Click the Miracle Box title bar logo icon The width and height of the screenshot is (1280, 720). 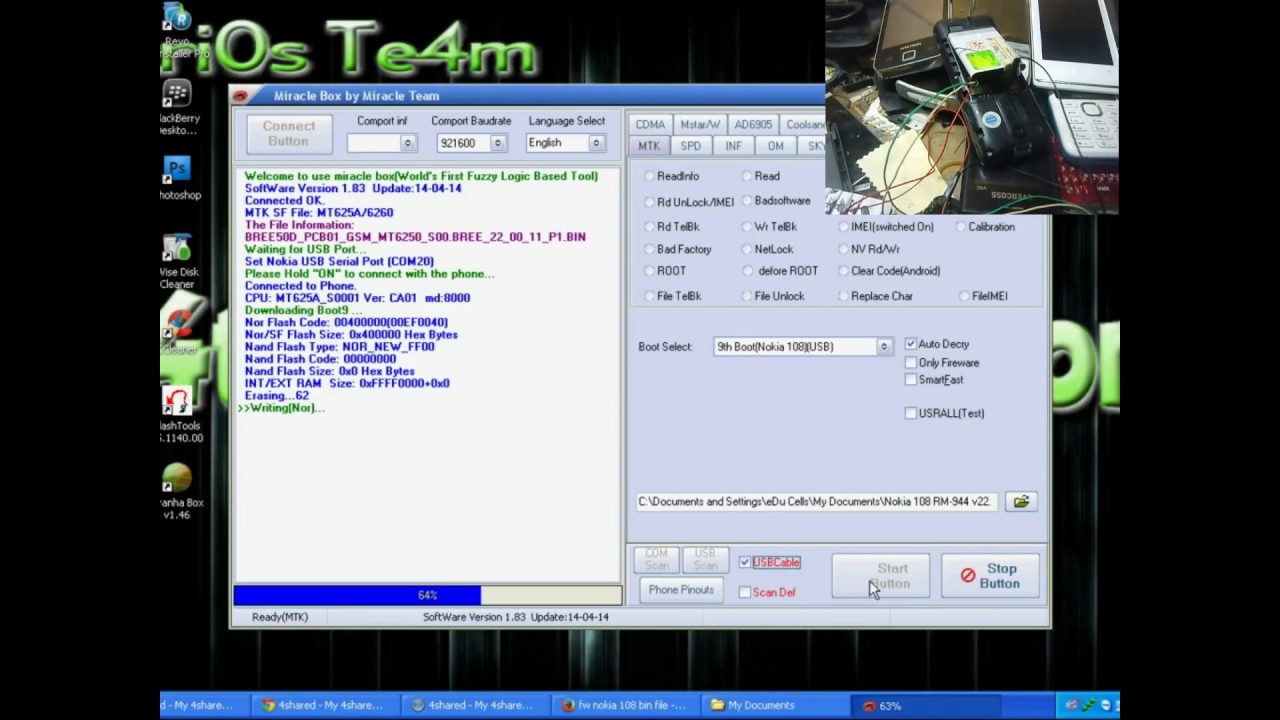tap(240, 96)
